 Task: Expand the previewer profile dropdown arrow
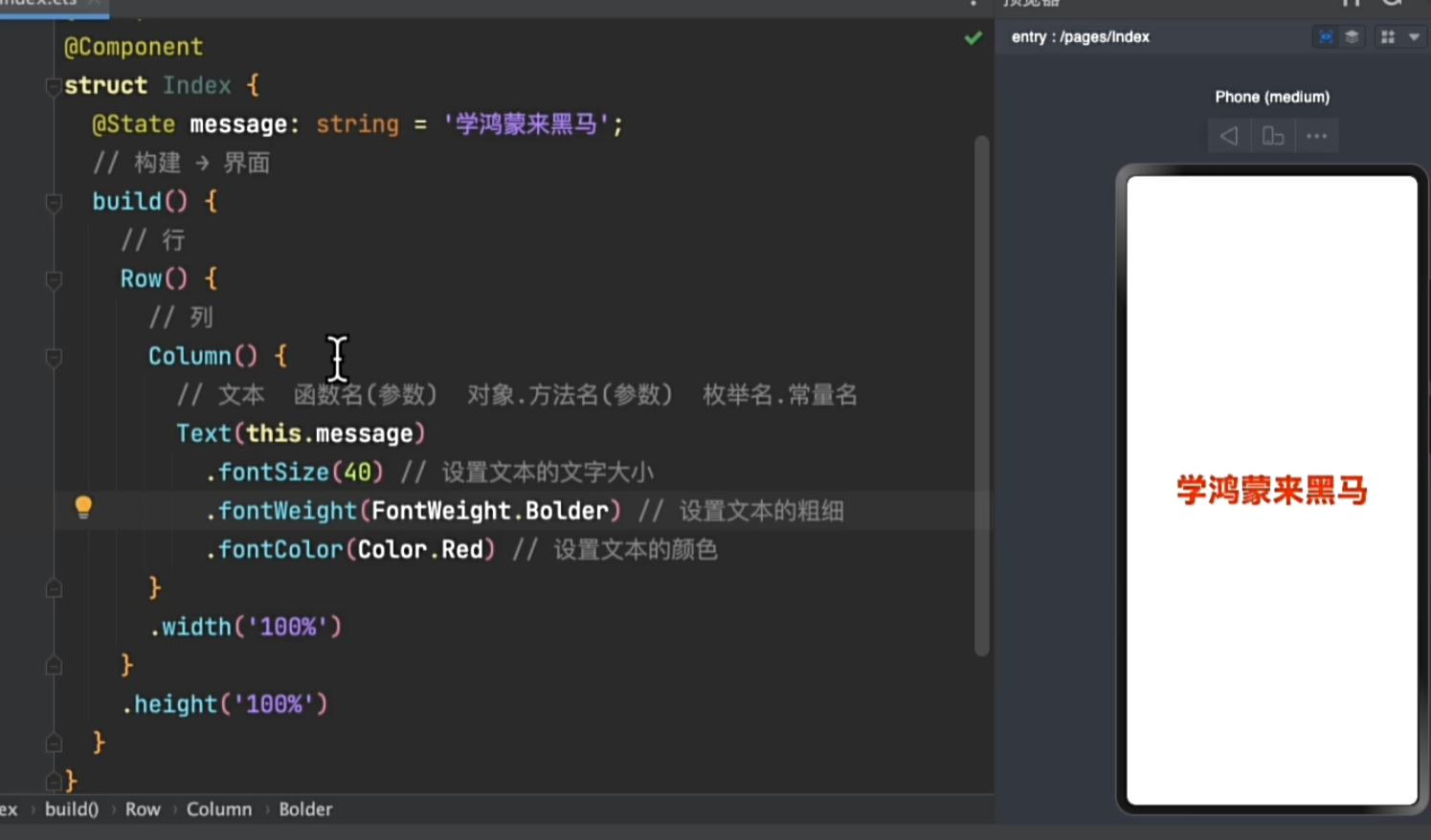pyautogui.click(x=1414, y=37)
